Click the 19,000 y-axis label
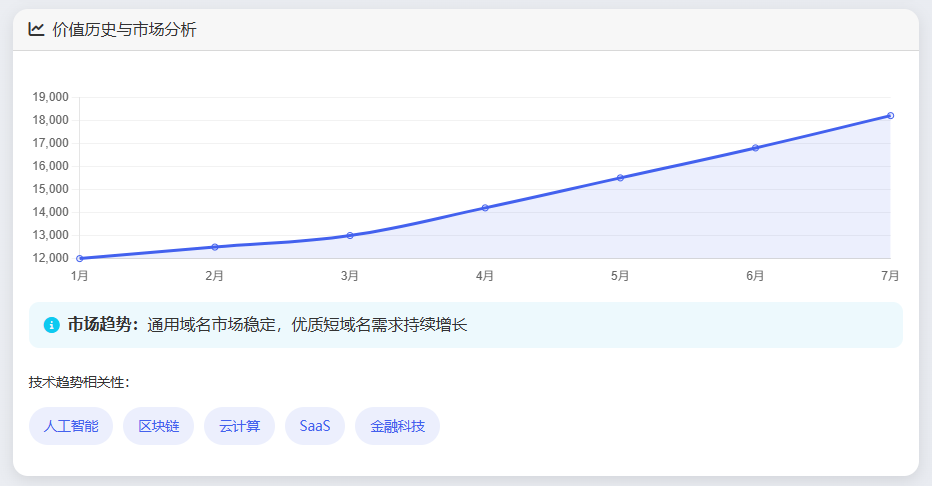932x486 pixels. (51, 97)
